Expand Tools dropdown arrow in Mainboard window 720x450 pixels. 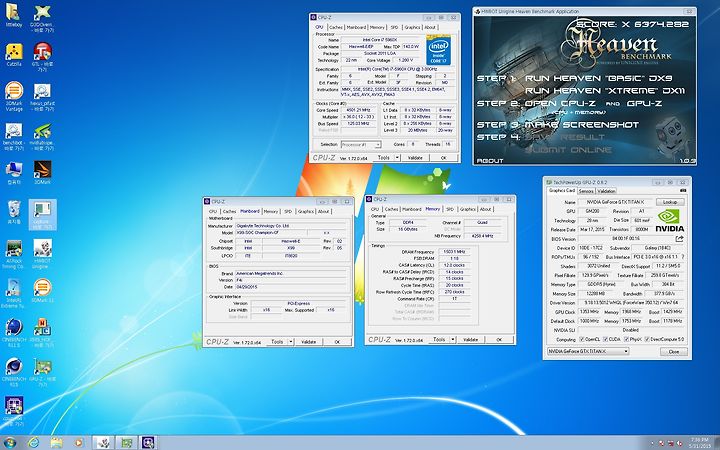pyautogui.click(x=291, y=342)
